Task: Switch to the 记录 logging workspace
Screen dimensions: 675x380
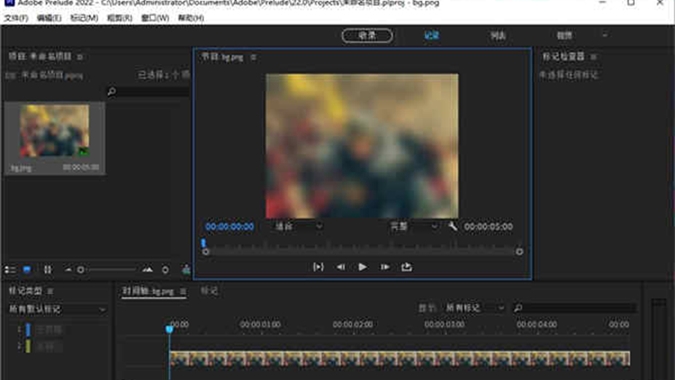Action: [431, 36]
